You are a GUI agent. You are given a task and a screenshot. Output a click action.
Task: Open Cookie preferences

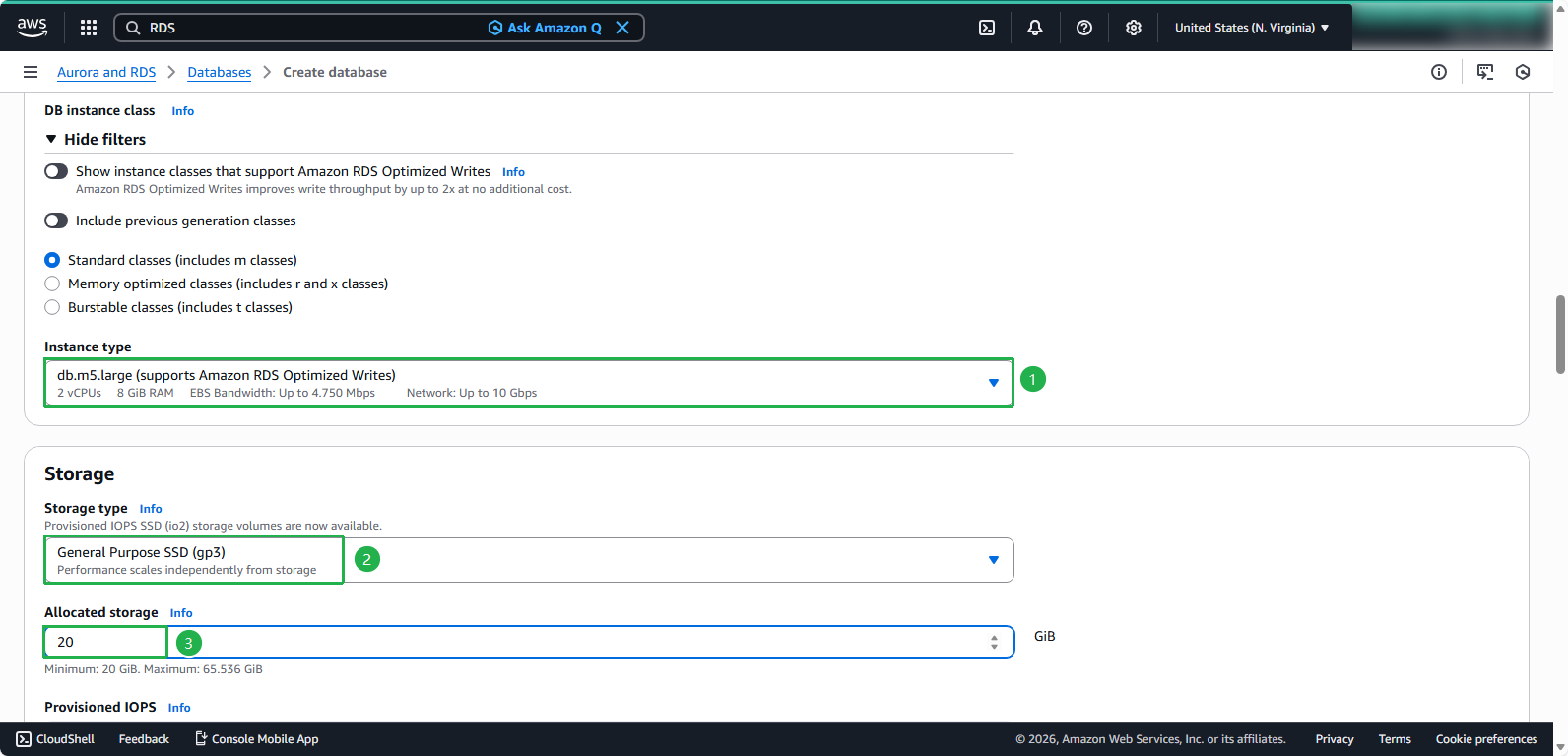pos(1486,739)
